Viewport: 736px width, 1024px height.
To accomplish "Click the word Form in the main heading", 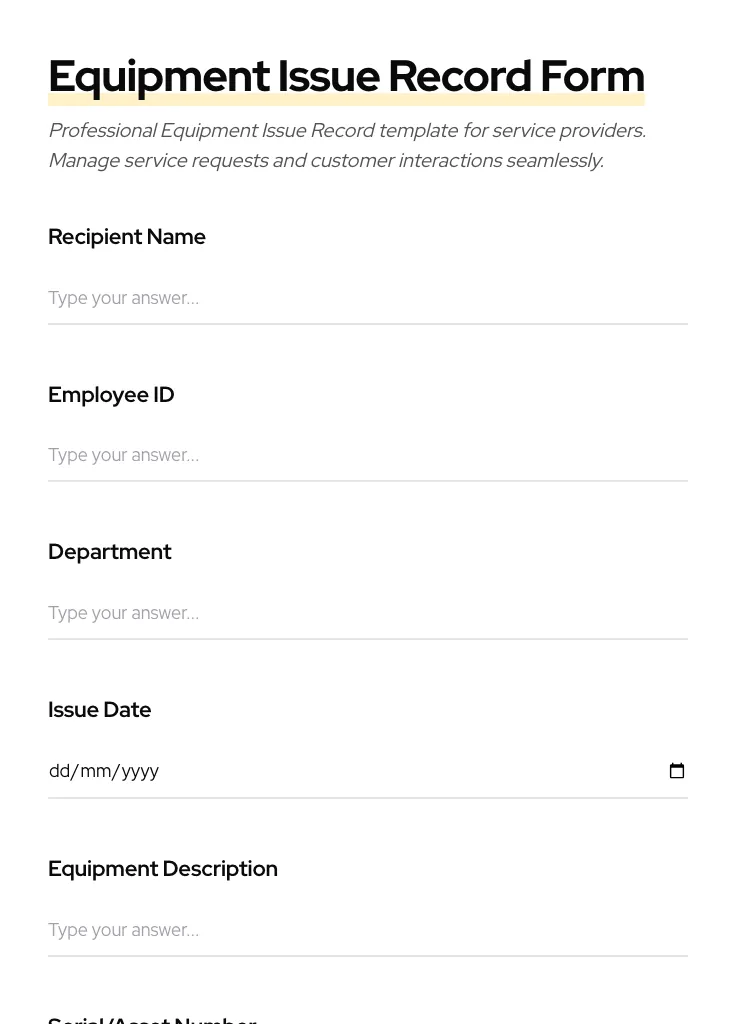I will (592, 77).
